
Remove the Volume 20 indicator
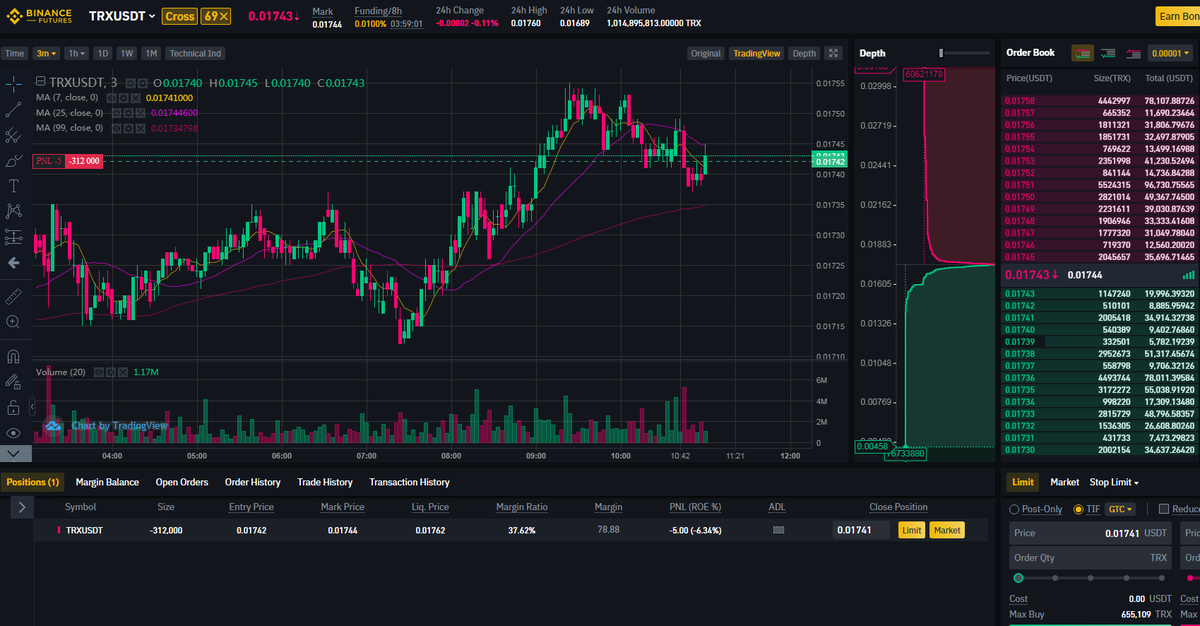(122, 372)
